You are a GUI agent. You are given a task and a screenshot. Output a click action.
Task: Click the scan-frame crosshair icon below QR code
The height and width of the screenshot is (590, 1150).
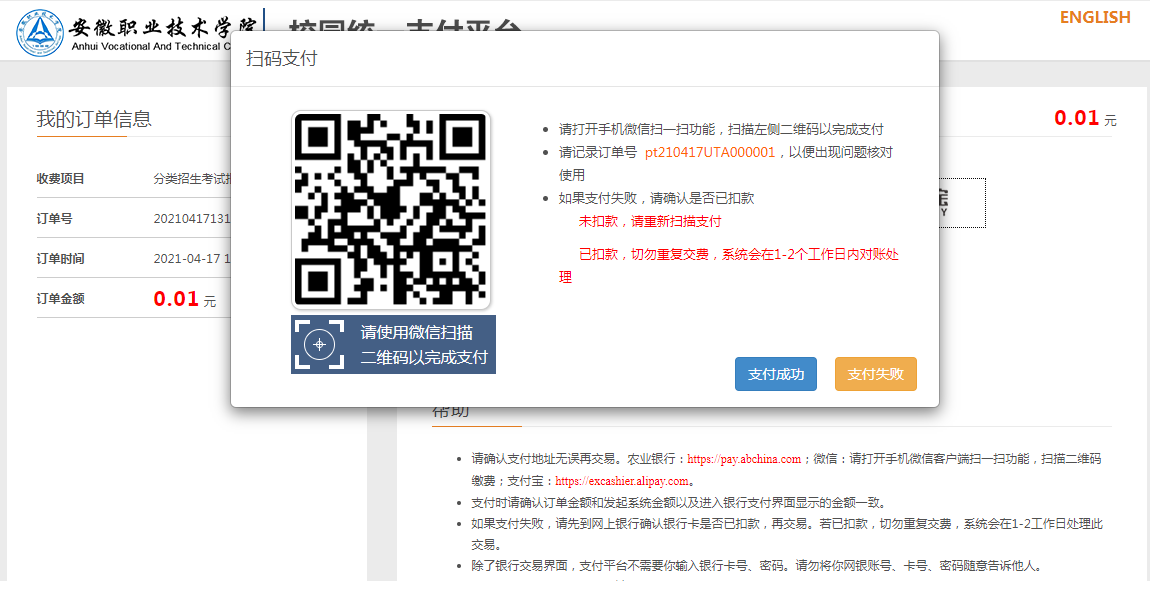319,345
